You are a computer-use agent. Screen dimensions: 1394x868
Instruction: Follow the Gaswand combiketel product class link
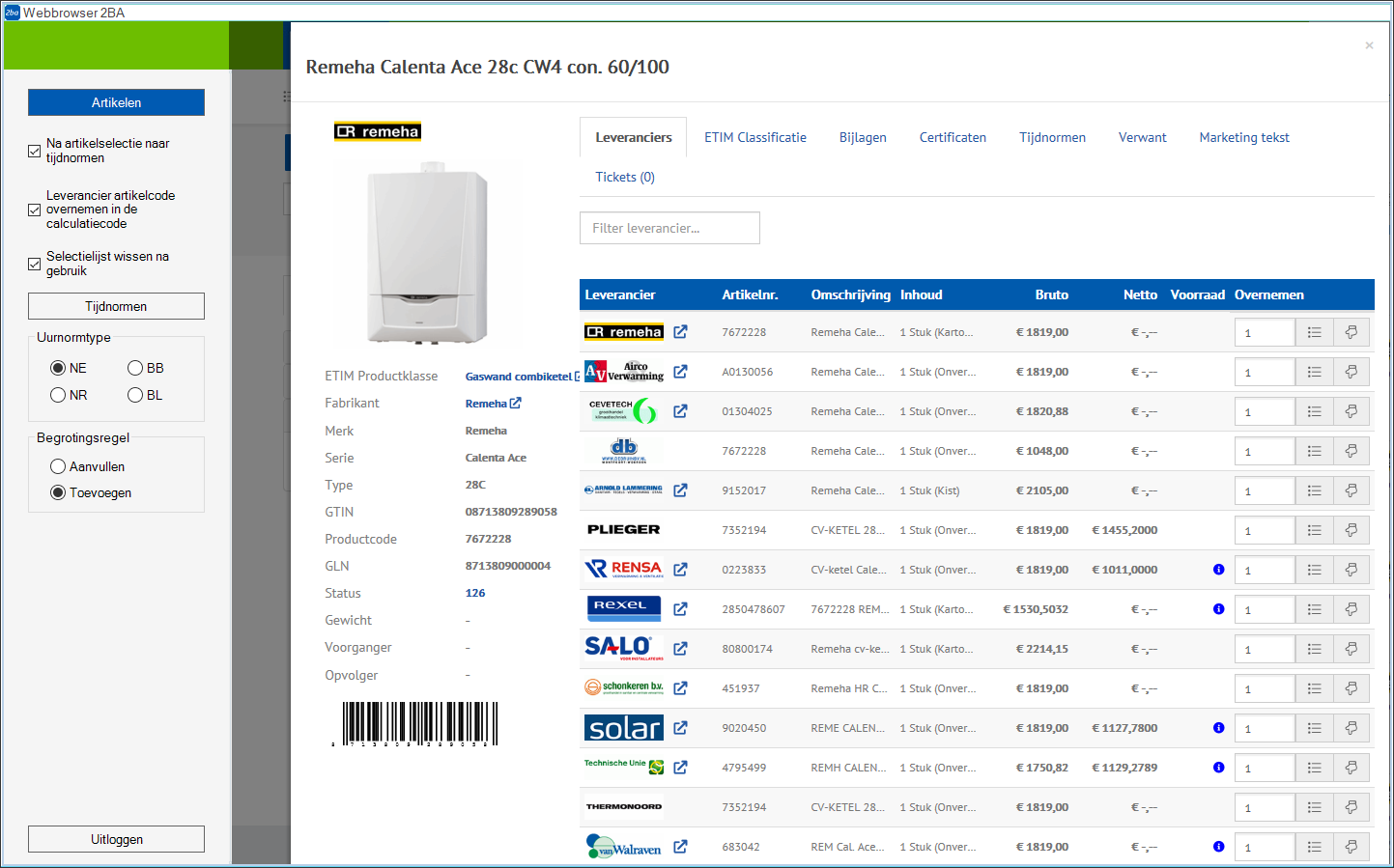[518, 377]
